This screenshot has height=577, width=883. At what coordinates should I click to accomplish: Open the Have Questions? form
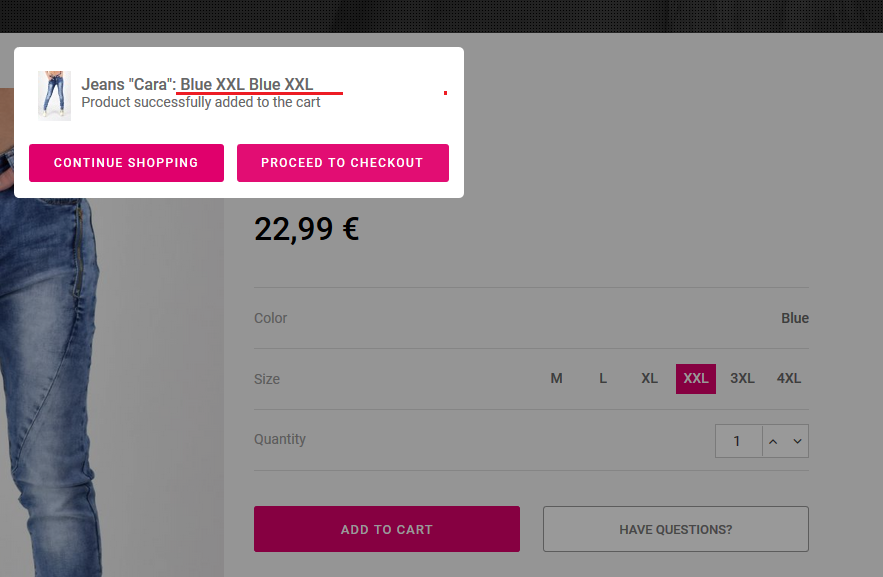[676, 529]
